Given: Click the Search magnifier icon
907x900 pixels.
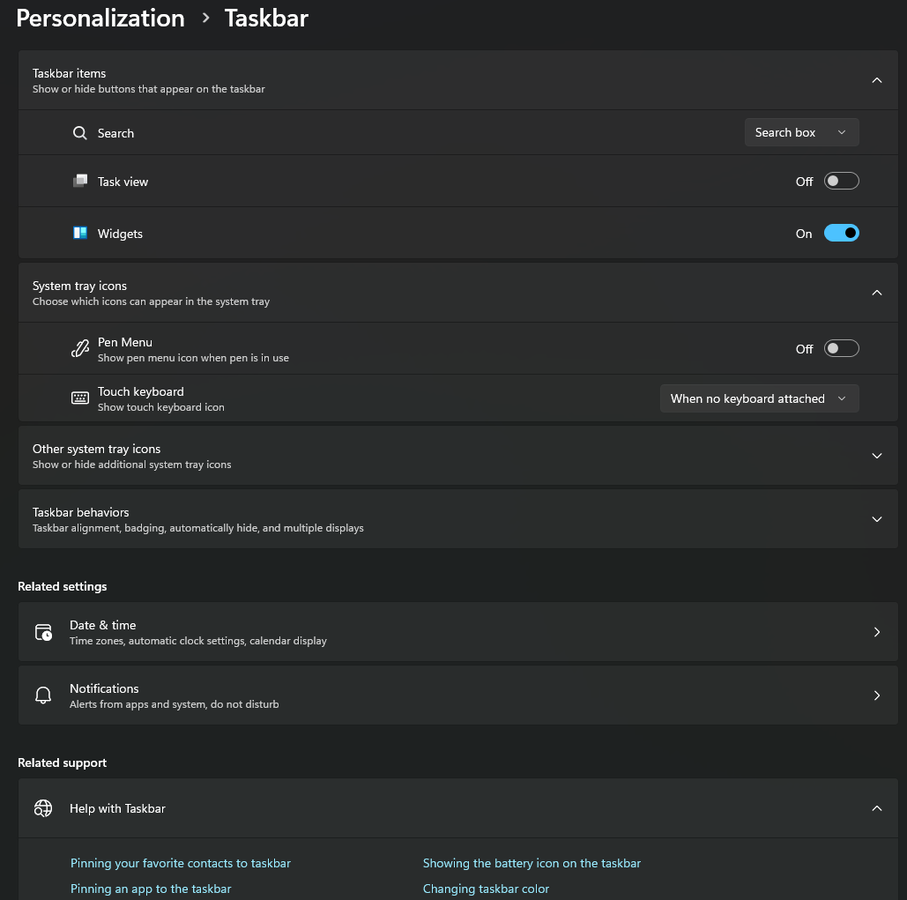Looking at the screenshot, I should coord(80,133).
